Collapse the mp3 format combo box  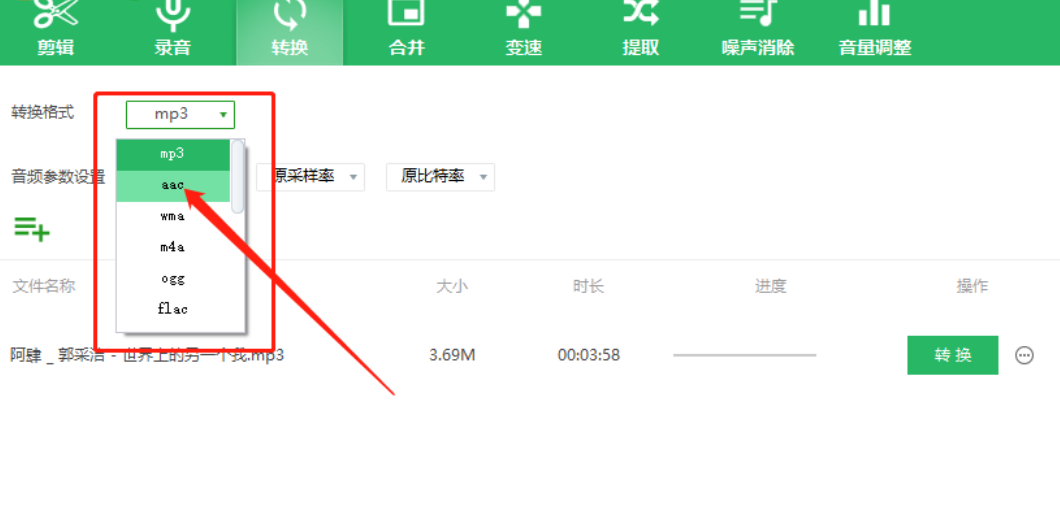point(180,115)
